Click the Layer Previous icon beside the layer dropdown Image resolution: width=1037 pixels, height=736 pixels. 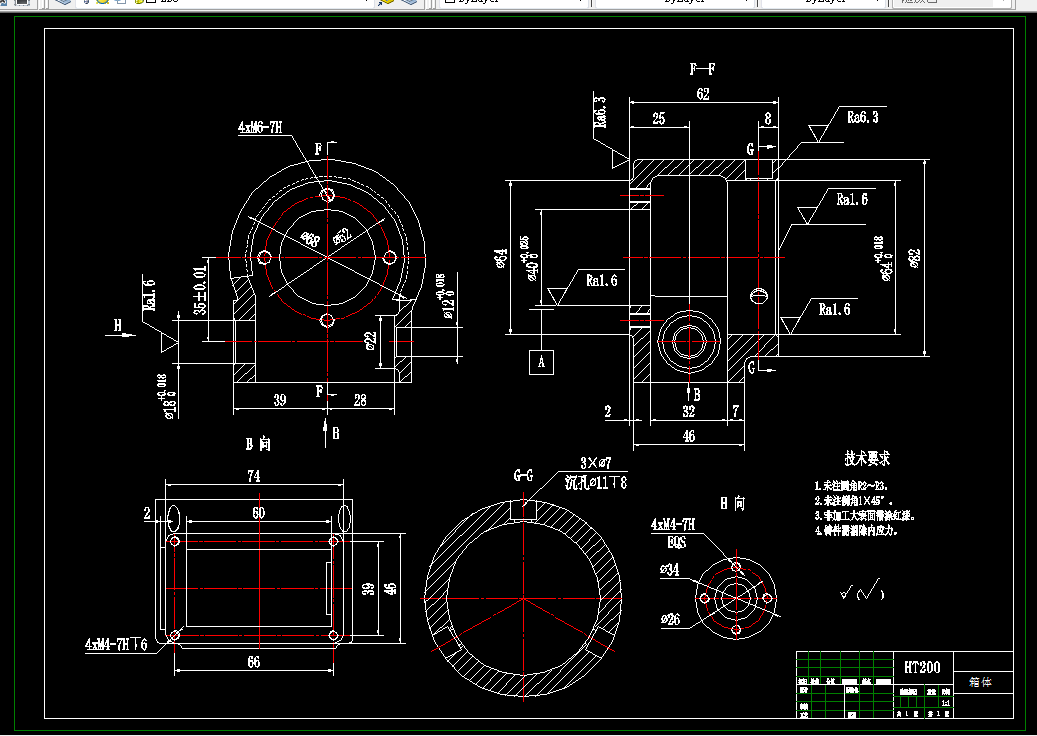[x=410, y=3]
